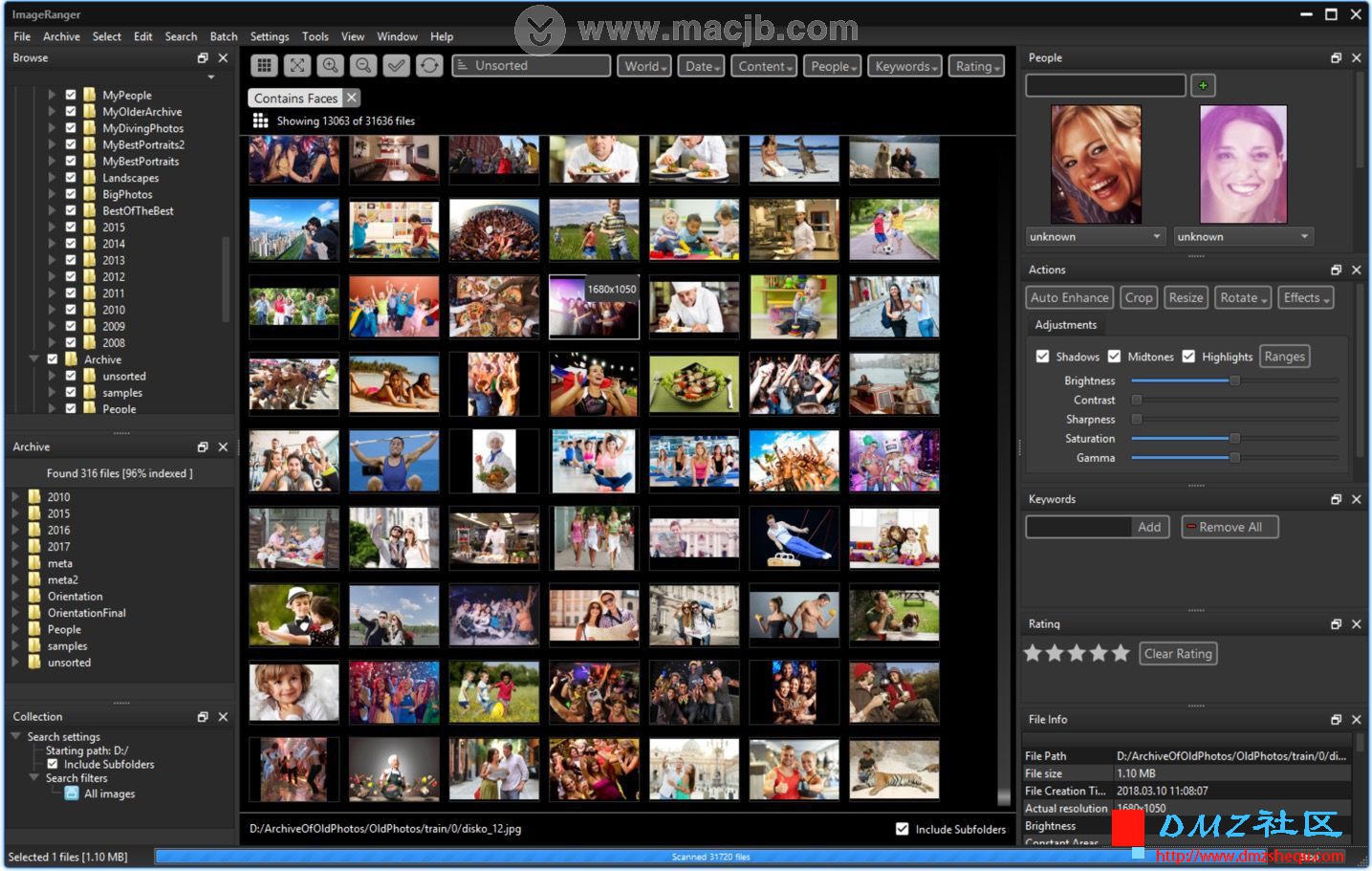Add new person with green plus button
1372x871 pixels.
pyautogui.click(x=1203, y=86)
